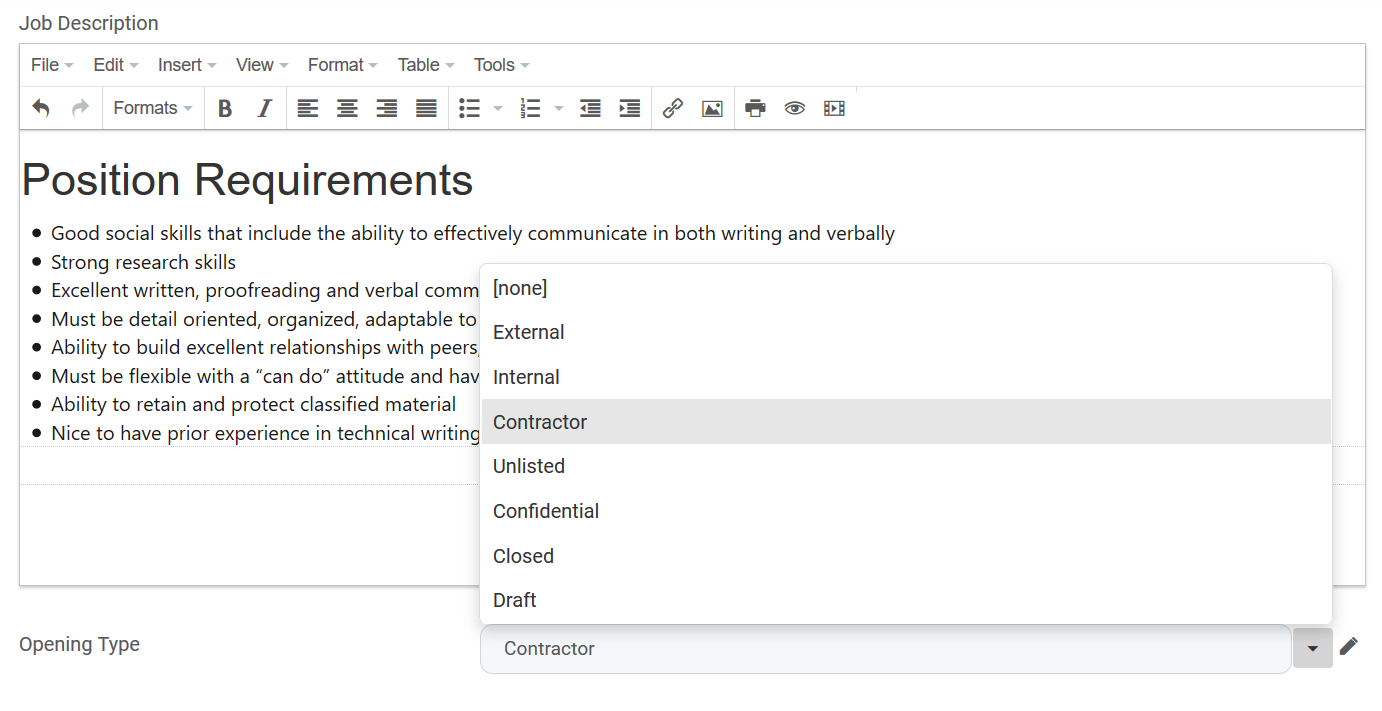Screen dimensions: 1382x711
Task: Click the Insert media icon
Action: coord(834,108)
